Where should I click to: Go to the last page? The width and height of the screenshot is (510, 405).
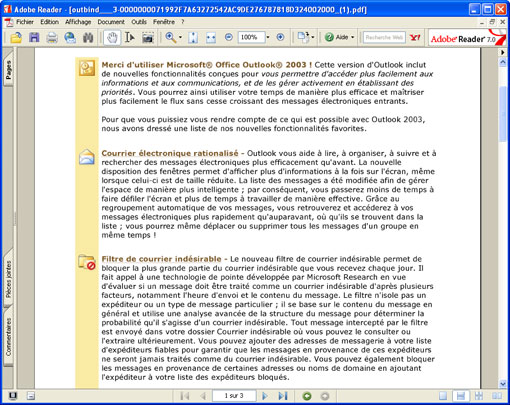point(283,396)
